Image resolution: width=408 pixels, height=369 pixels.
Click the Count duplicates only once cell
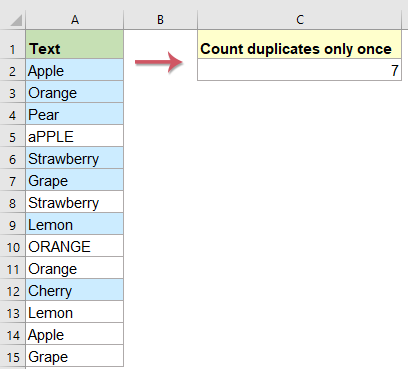pos(300,44)
